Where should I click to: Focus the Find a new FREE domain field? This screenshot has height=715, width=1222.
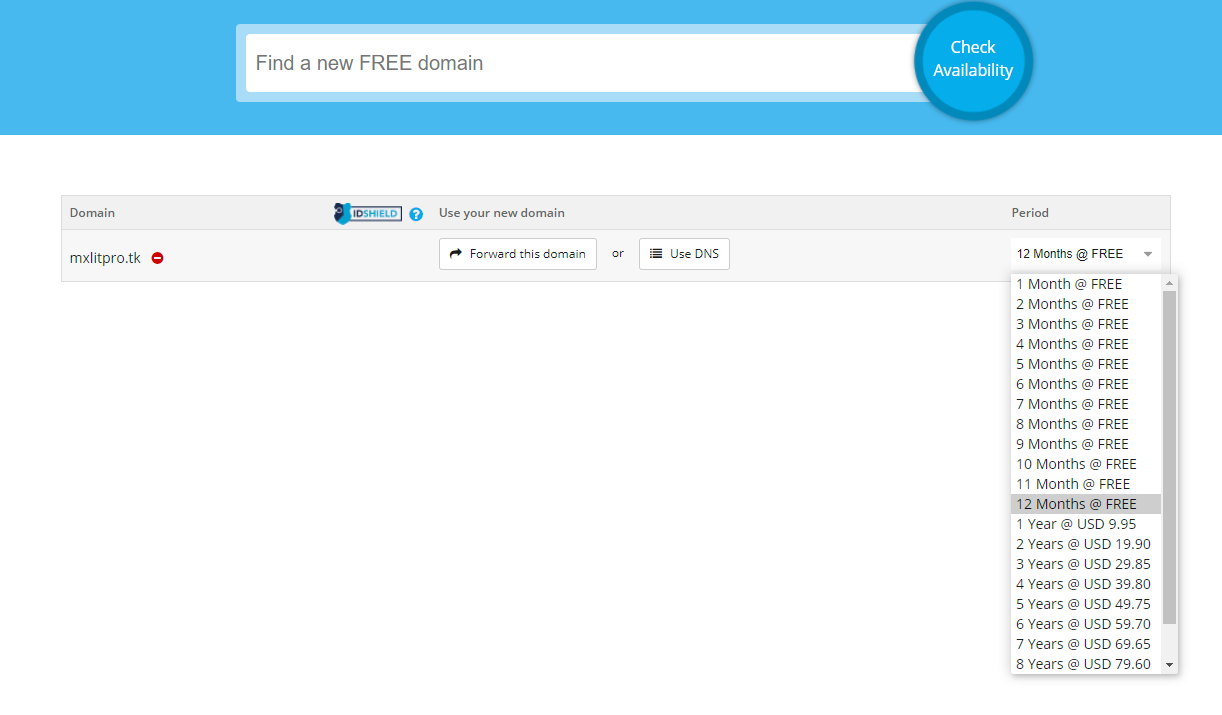[580, 63]
